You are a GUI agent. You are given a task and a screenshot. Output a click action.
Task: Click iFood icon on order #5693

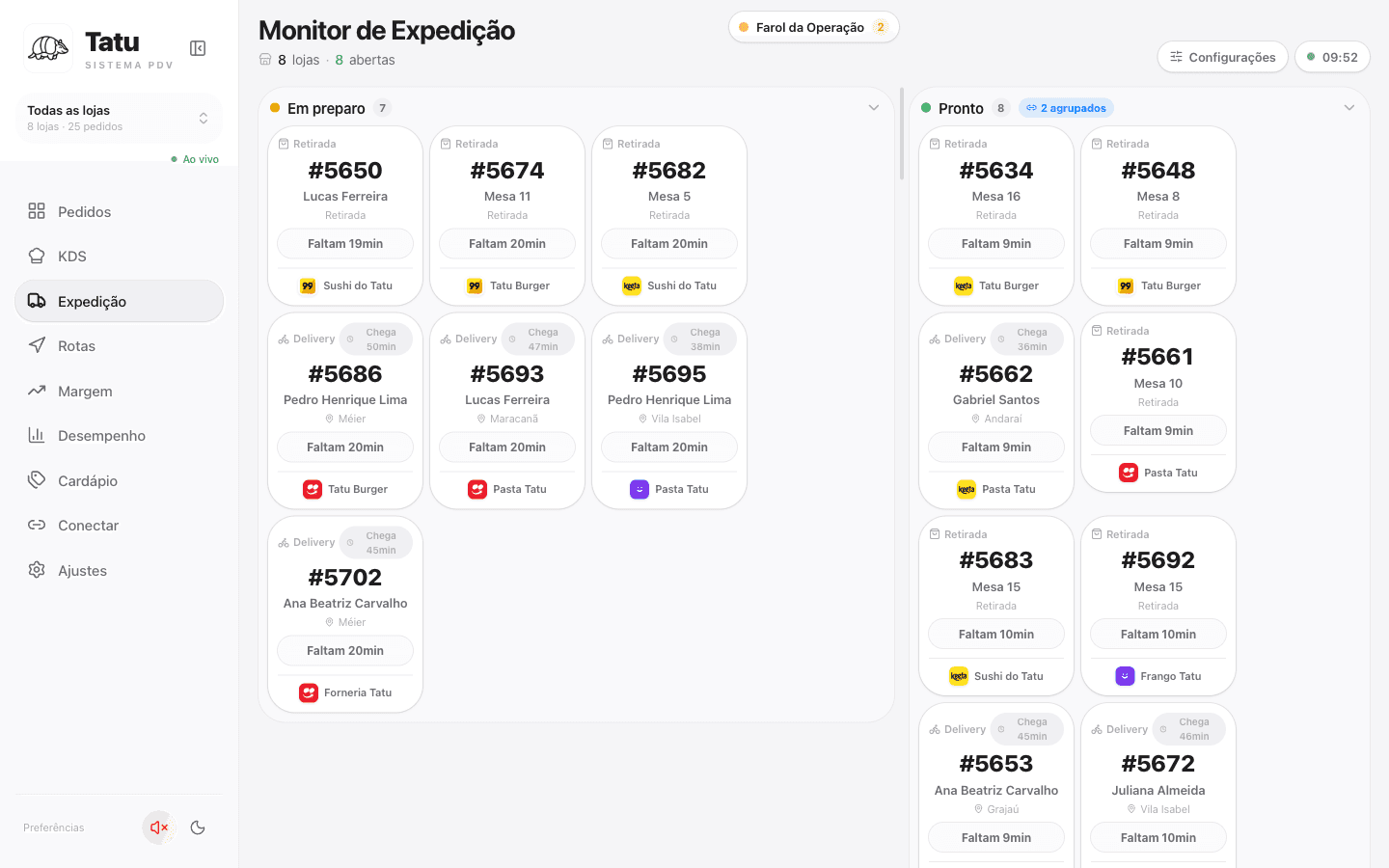pyautogui.click(x=477, y=489)
